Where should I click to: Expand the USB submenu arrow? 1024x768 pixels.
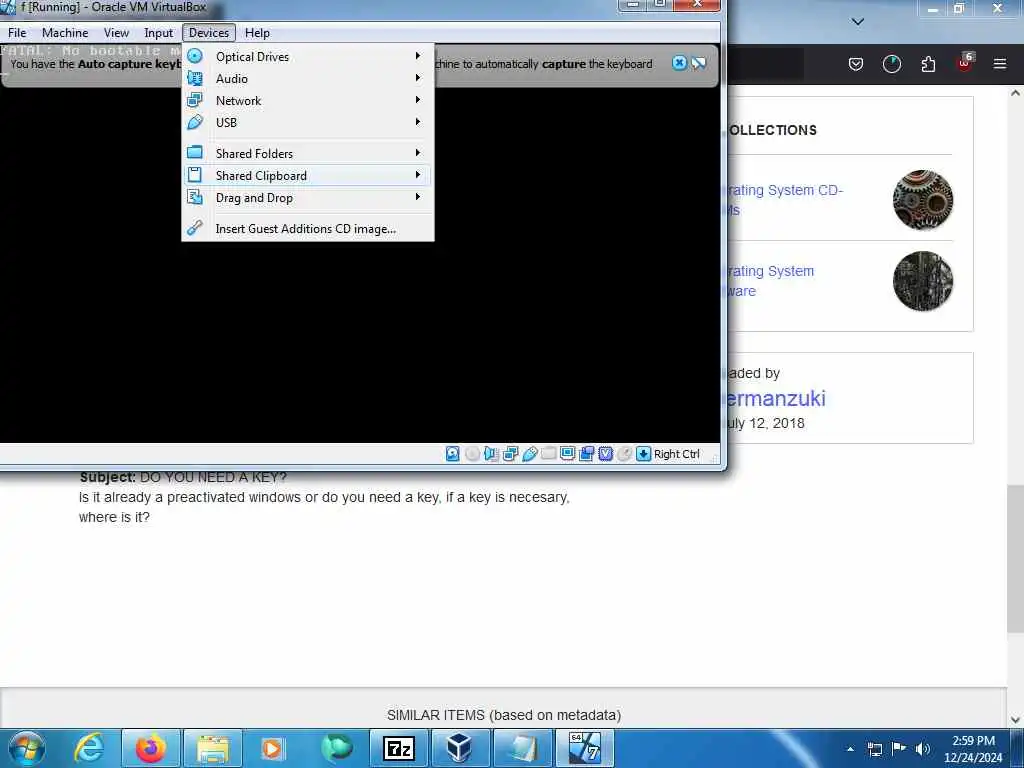click(418, 122)
